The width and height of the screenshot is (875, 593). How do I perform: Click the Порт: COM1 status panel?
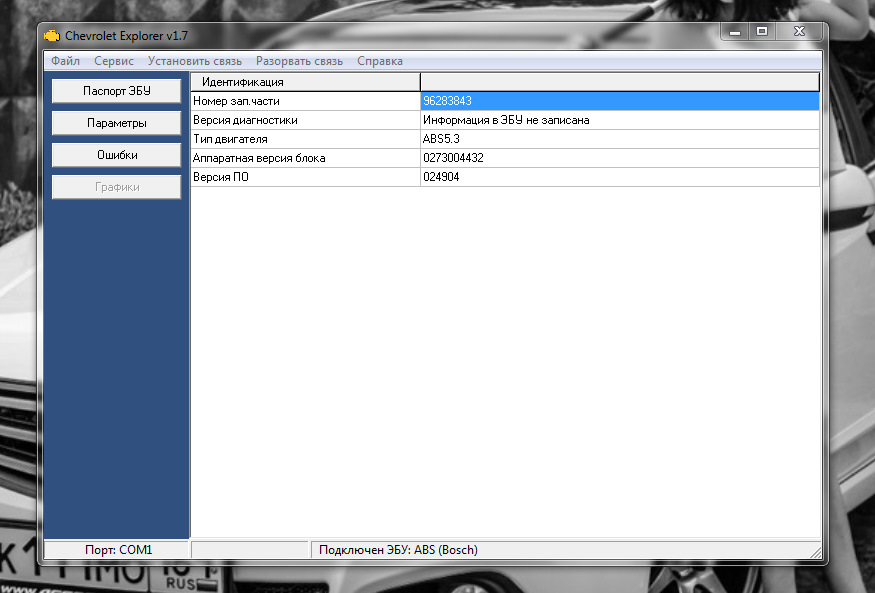[x=117, y=549]
